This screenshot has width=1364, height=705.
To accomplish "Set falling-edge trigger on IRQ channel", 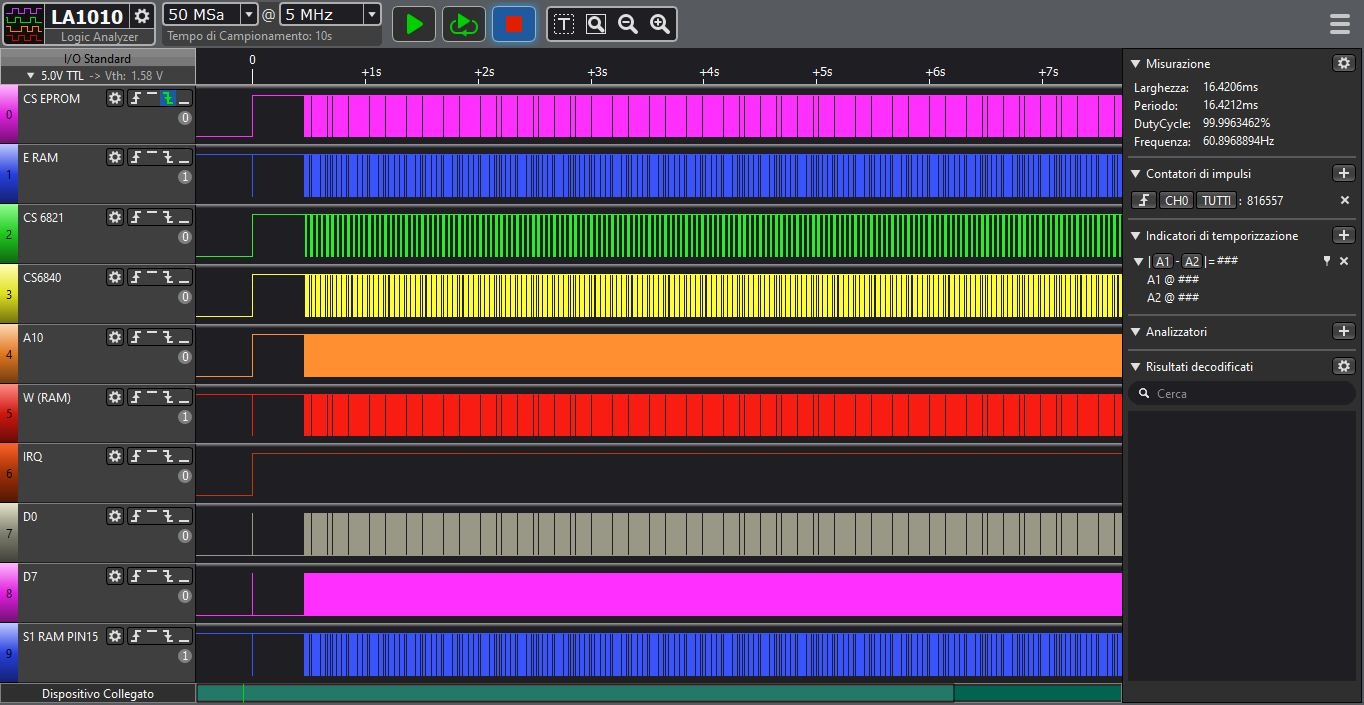I will point(168,456).
